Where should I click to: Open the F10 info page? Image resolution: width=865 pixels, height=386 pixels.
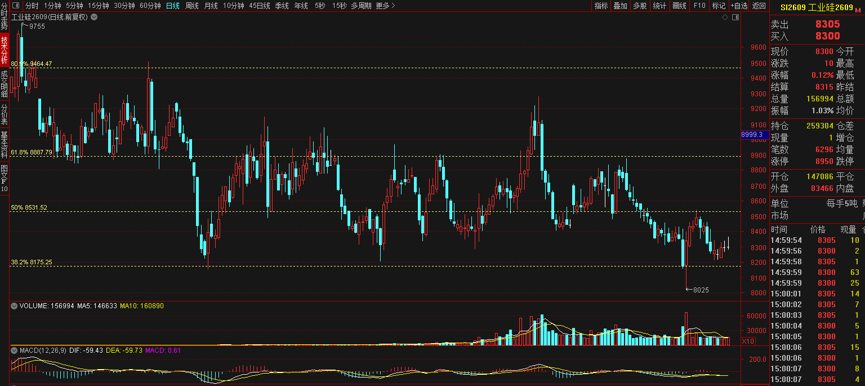pyautogui.click(x=699, y=6)
